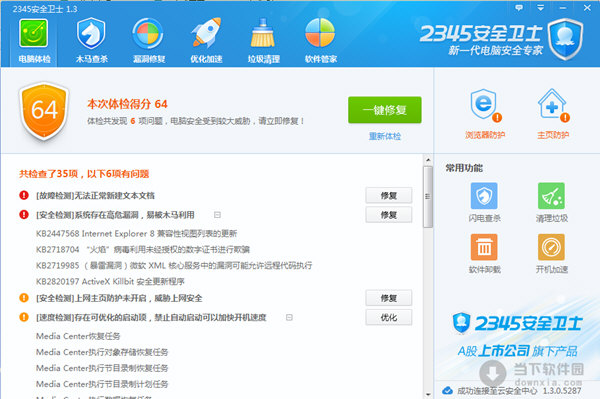
Task: Click the 成功连接至云安全中心 status text
Action: coord(497,391)
